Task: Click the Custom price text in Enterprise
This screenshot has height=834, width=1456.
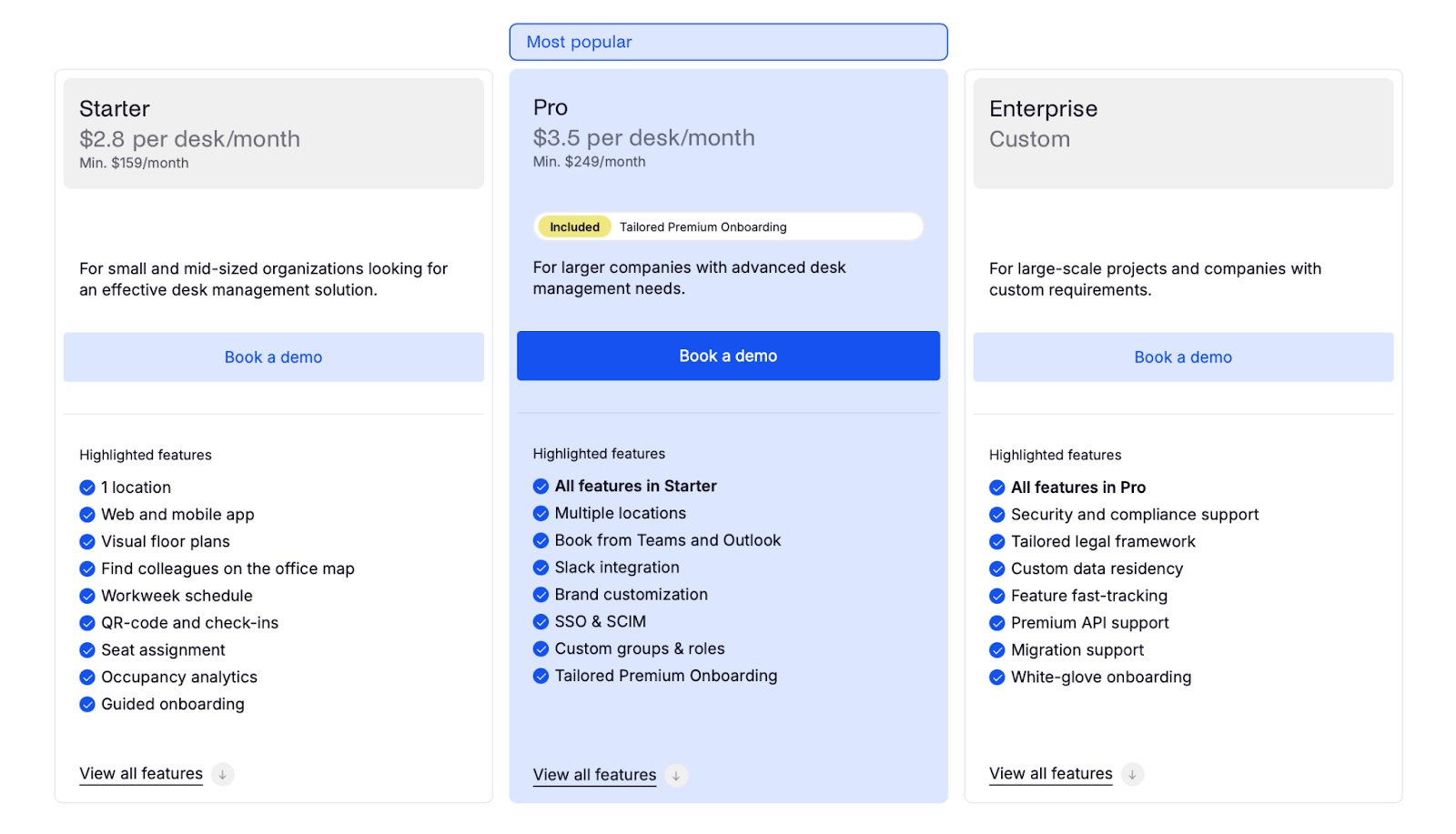Action: (x=1029, y=139)
